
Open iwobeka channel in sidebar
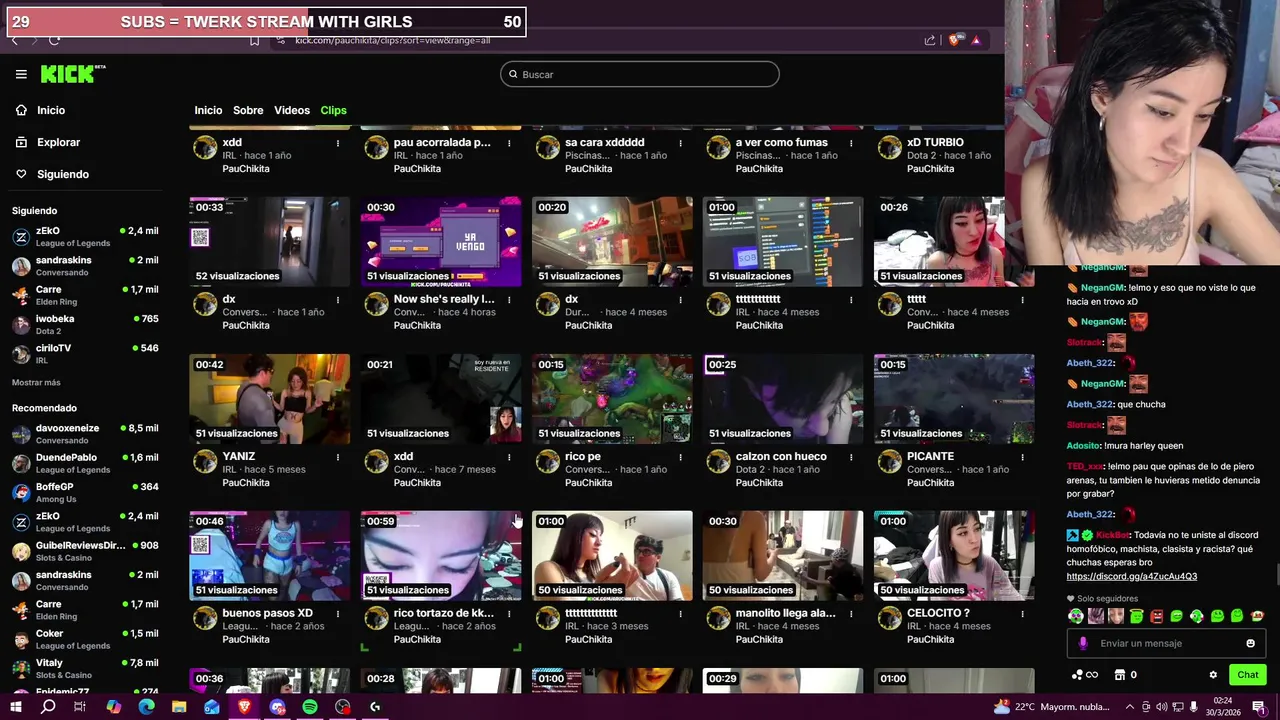pyautogui.click(x=85, y=324)
